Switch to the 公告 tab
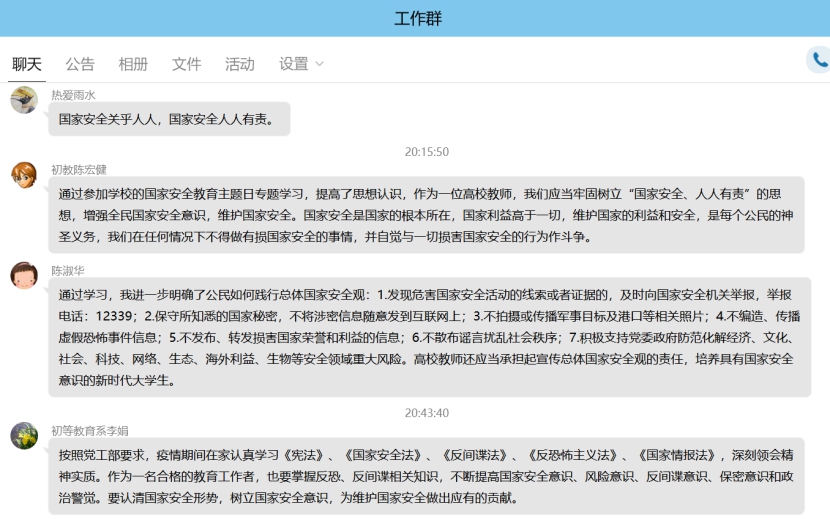 tap(80, 64)
